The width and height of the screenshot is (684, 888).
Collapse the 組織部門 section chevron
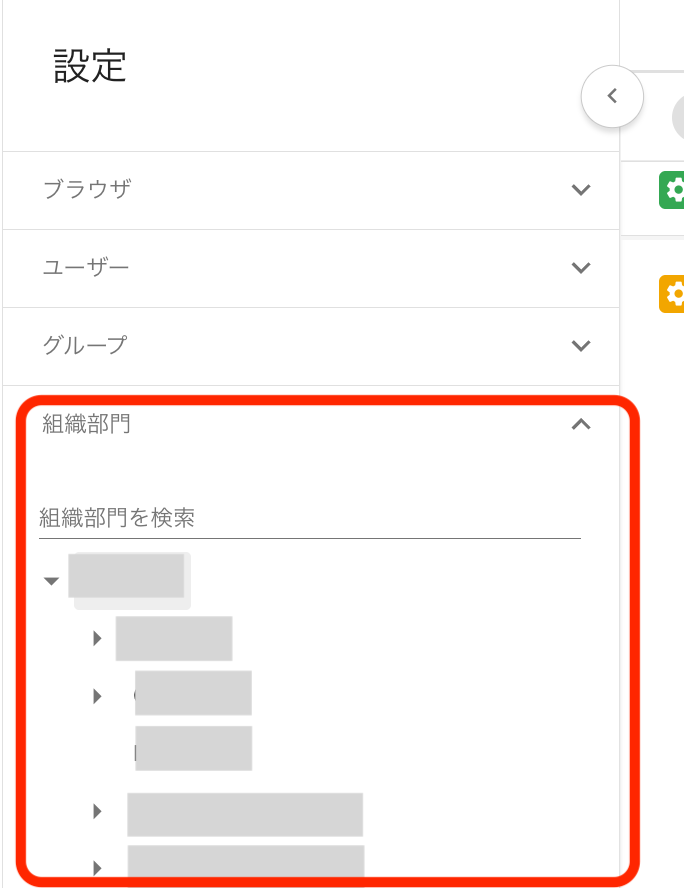[x=580, y=424]
